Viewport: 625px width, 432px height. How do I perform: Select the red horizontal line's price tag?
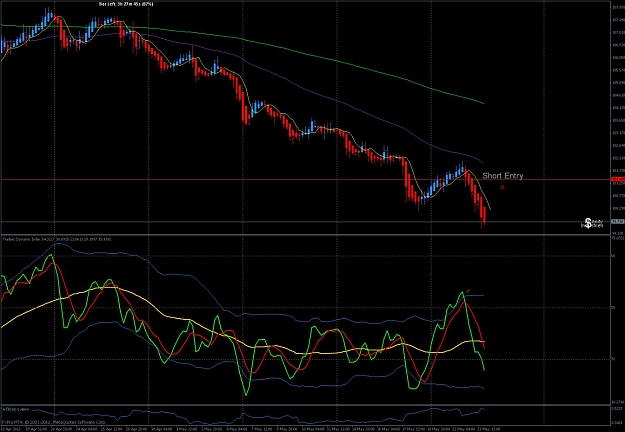tap(618, 179)
